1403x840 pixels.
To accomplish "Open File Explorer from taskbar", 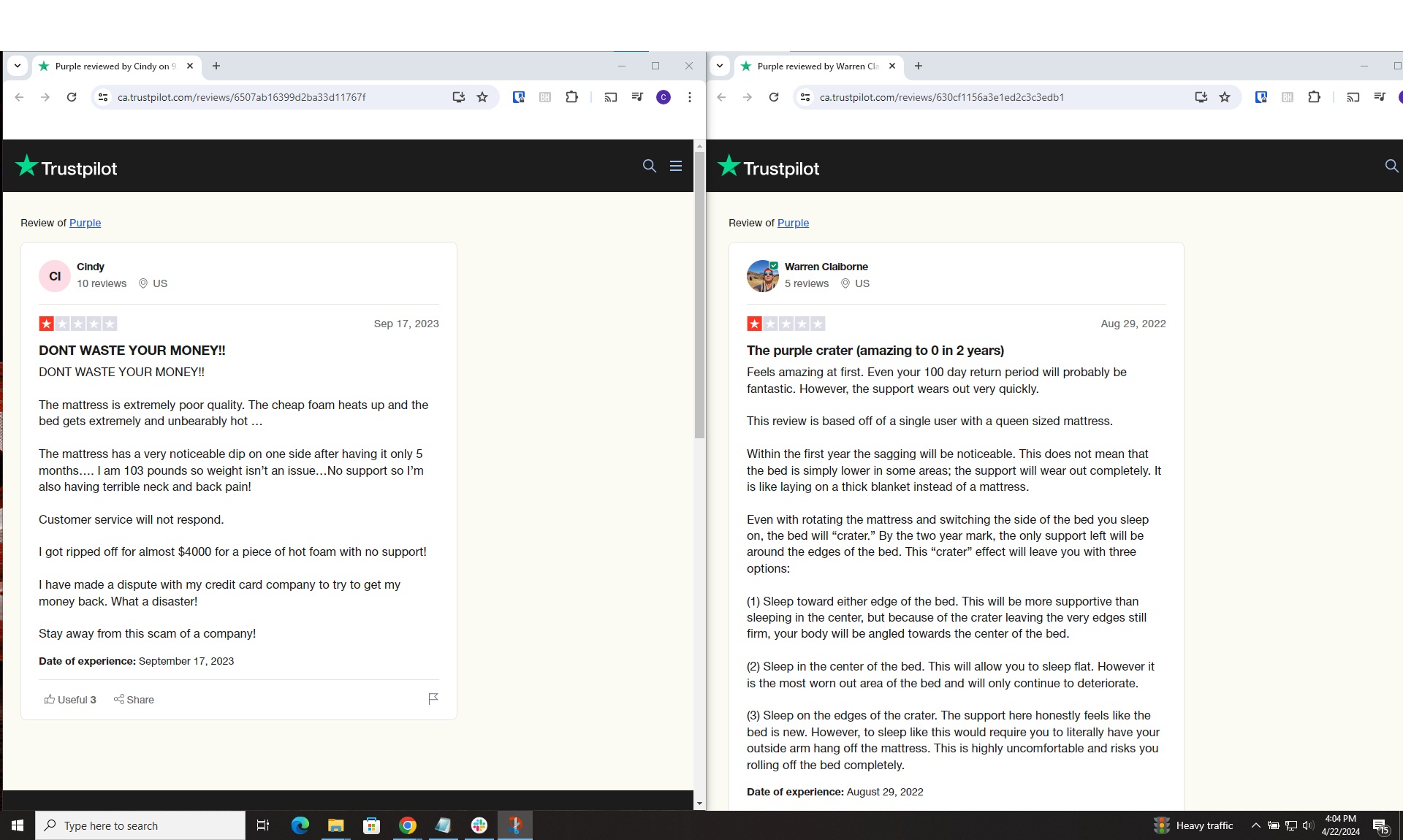I will point(335,825).
